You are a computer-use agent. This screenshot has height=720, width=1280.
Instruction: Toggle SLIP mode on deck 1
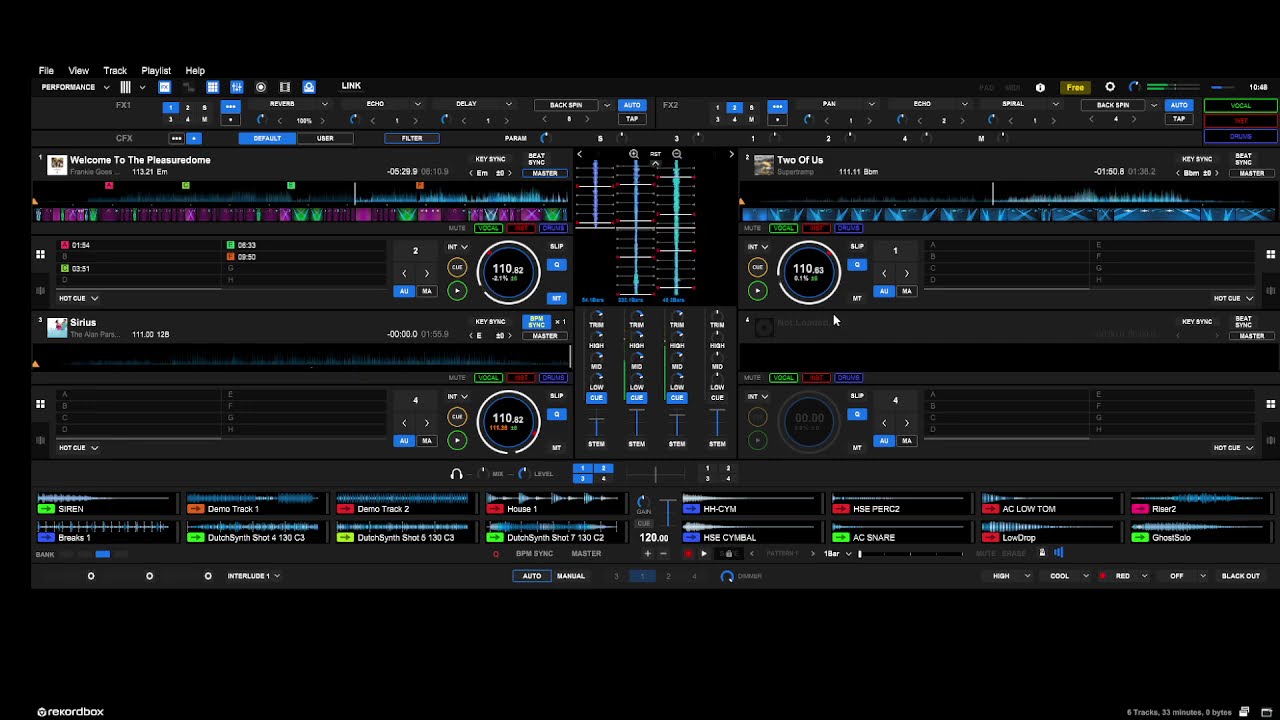(557, 246)
